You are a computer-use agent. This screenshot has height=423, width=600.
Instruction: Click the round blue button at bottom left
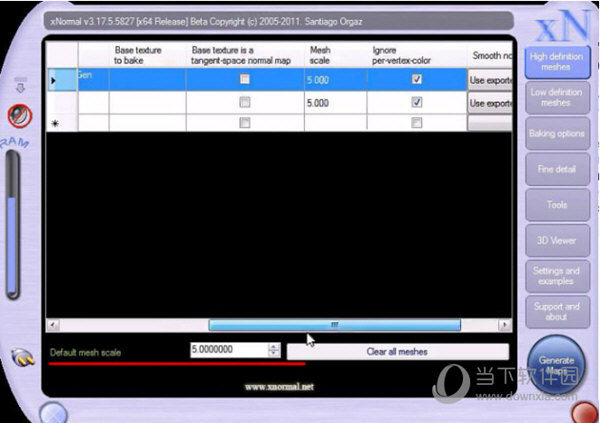click(x=53, y=413)
